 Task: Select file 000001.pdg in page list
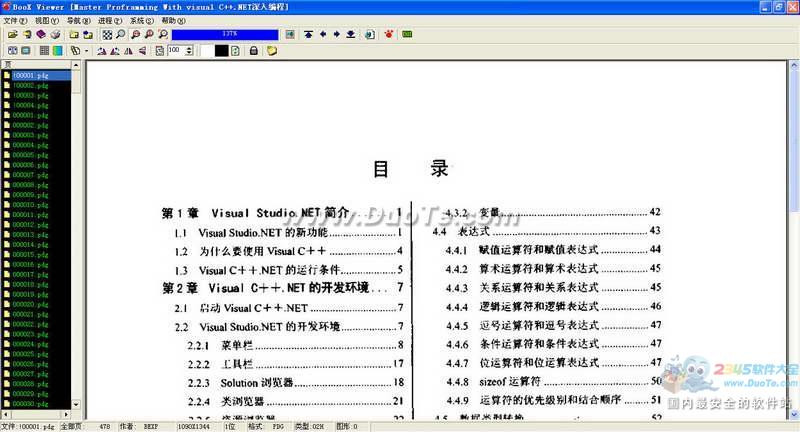36,115
